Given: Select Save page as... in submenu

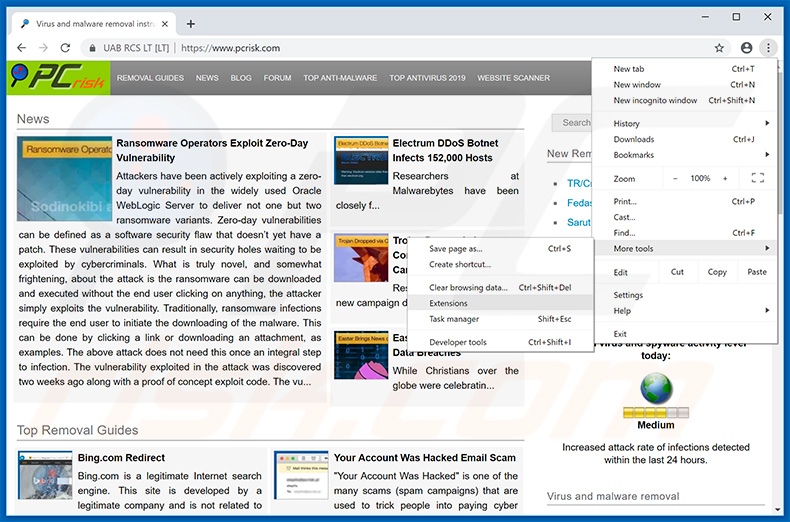Looking at the screenshot, I should [500, 248].
